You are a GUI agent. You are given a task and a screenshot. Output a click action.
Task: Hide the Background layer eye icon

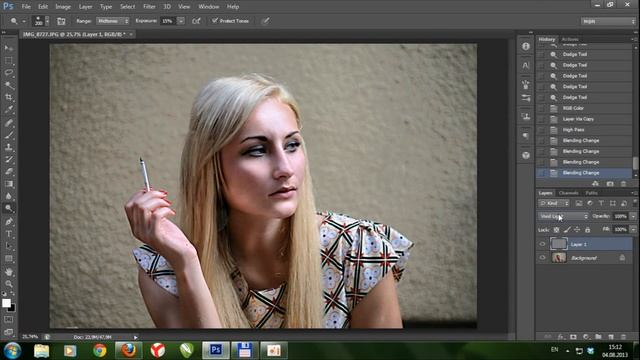click(x=542, y=258)
